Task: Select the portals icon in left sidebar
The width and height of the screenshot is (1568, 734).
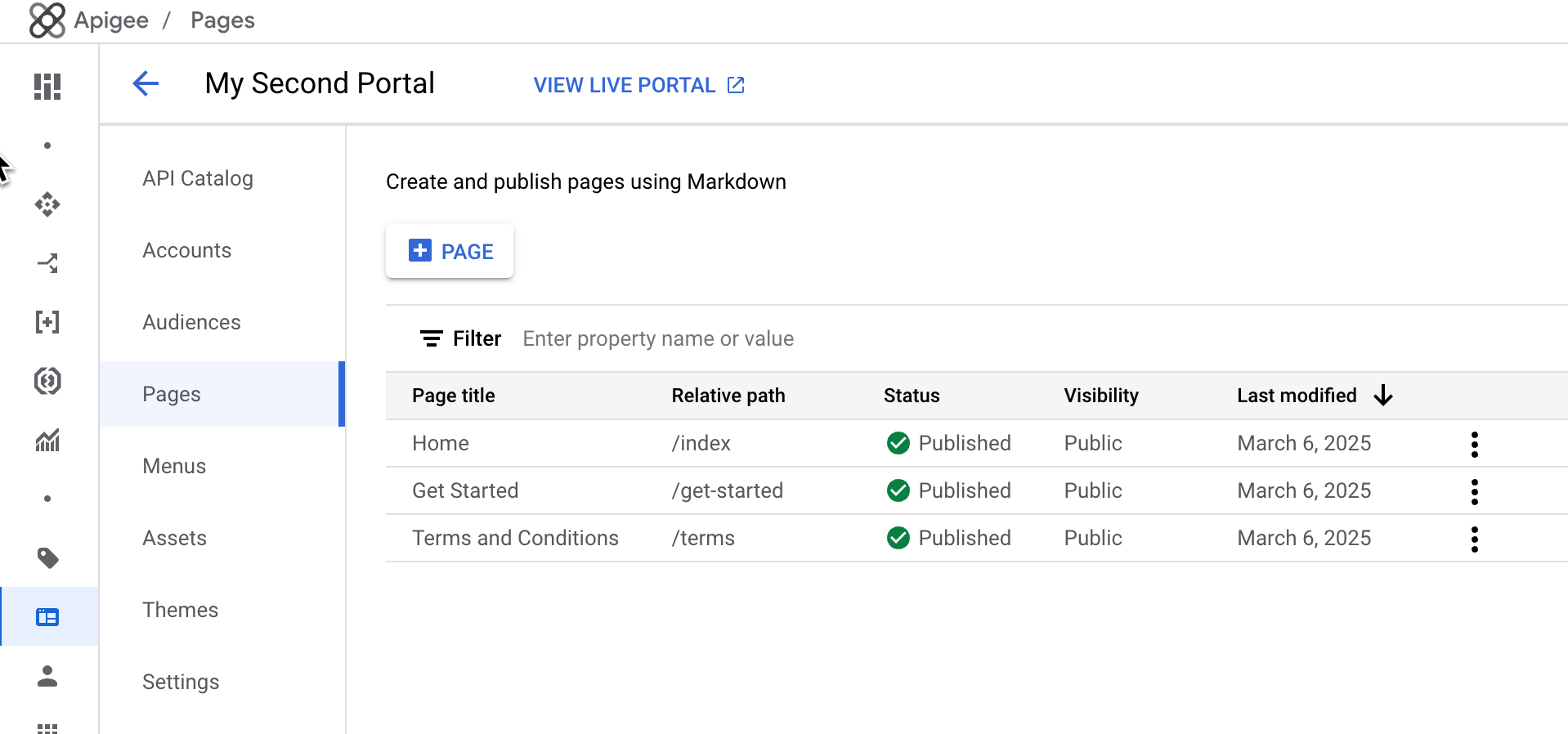Action: point(47,617)
